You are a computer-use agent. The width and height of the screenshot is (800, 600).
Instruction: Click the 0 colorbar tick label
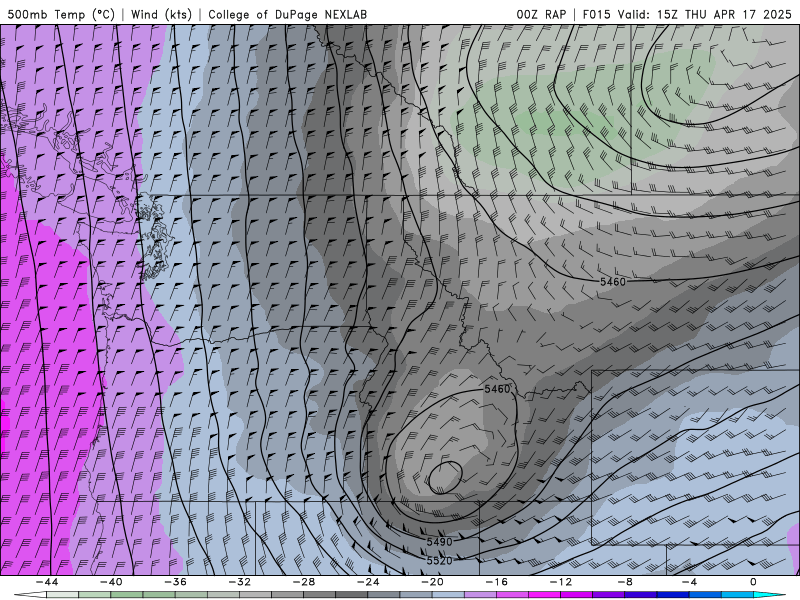pyautogui.click(x=753, y=582)
